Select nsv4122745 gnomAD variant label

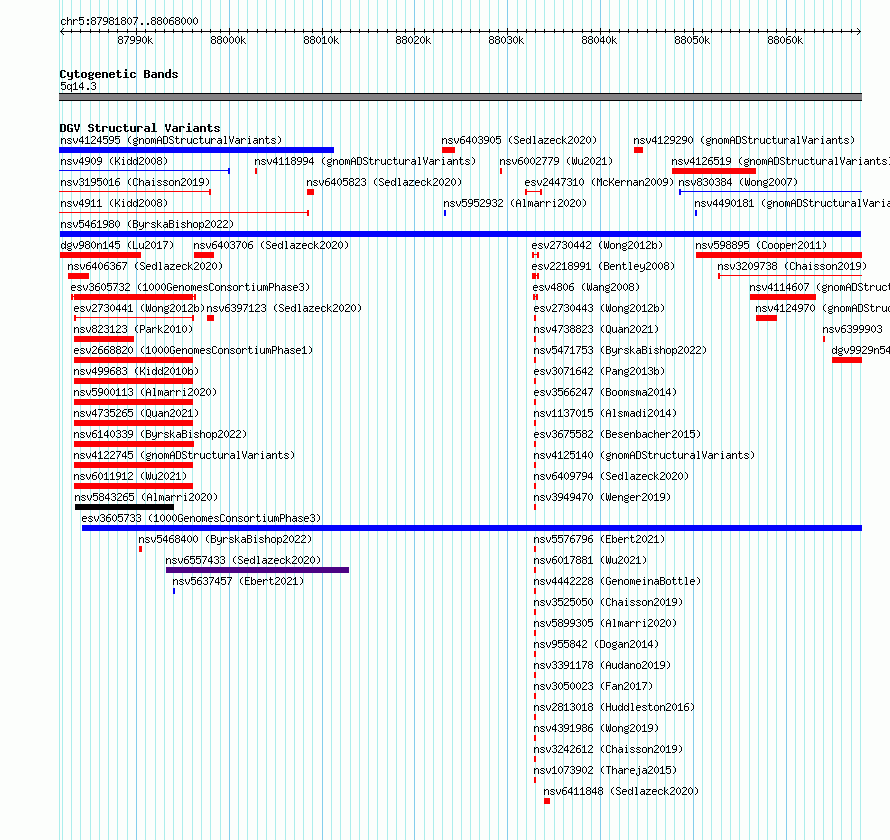pos(184,455)
